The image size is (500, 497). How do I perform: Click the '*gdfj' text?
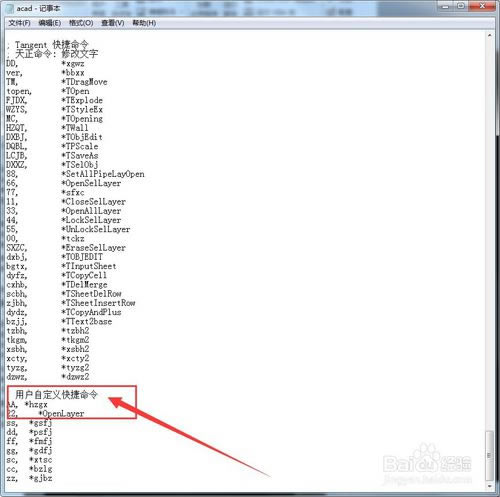pos(41,451)
